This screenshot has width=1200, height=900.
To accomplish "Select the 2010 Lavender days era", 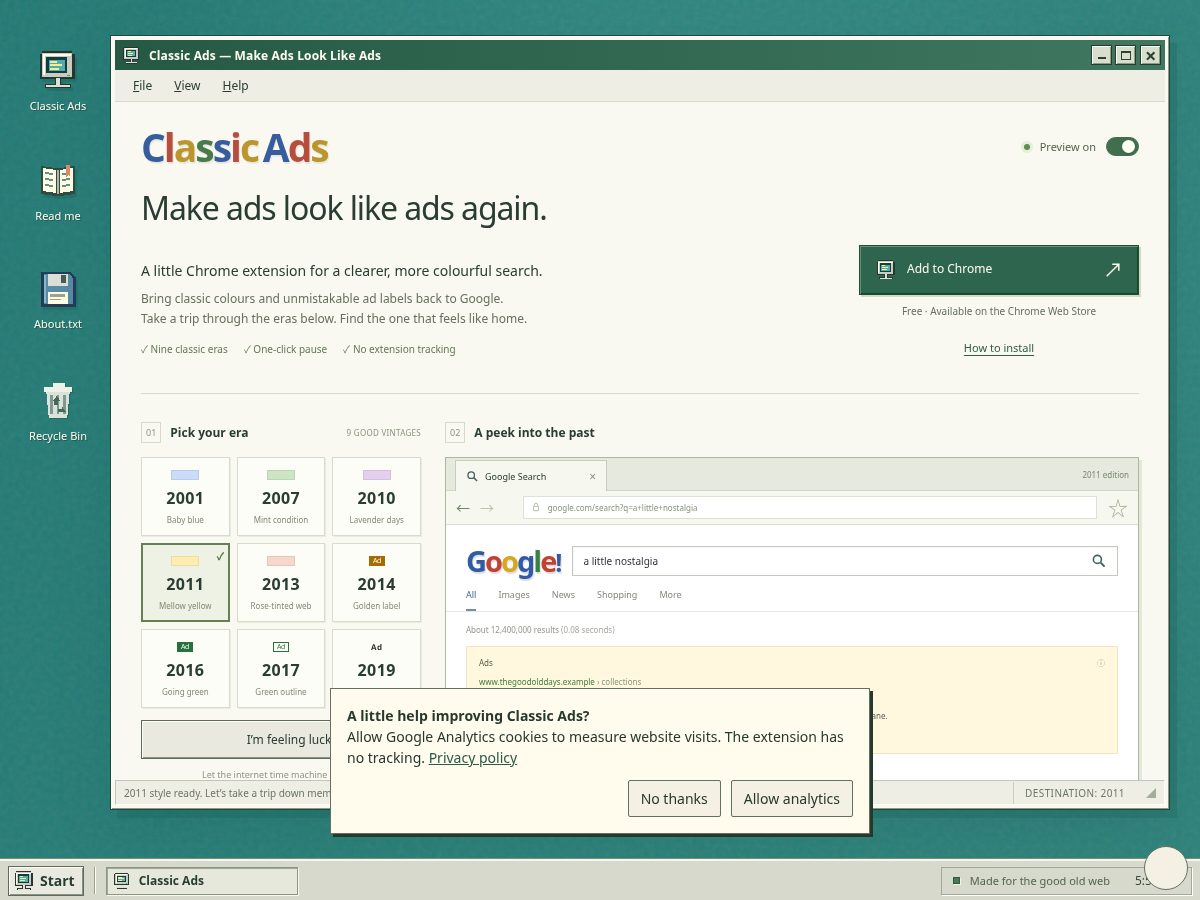I will coord(376,496).
